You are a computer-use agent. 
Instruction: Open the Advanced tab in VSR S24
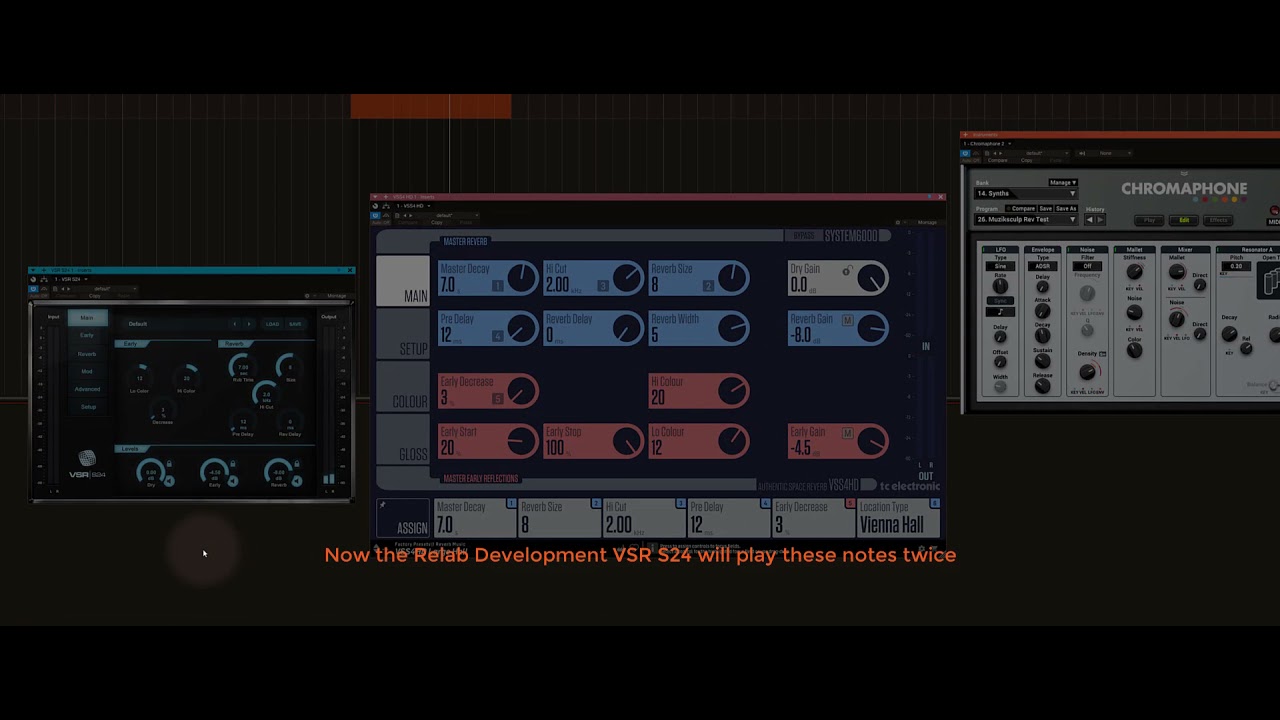pos(87,389)
